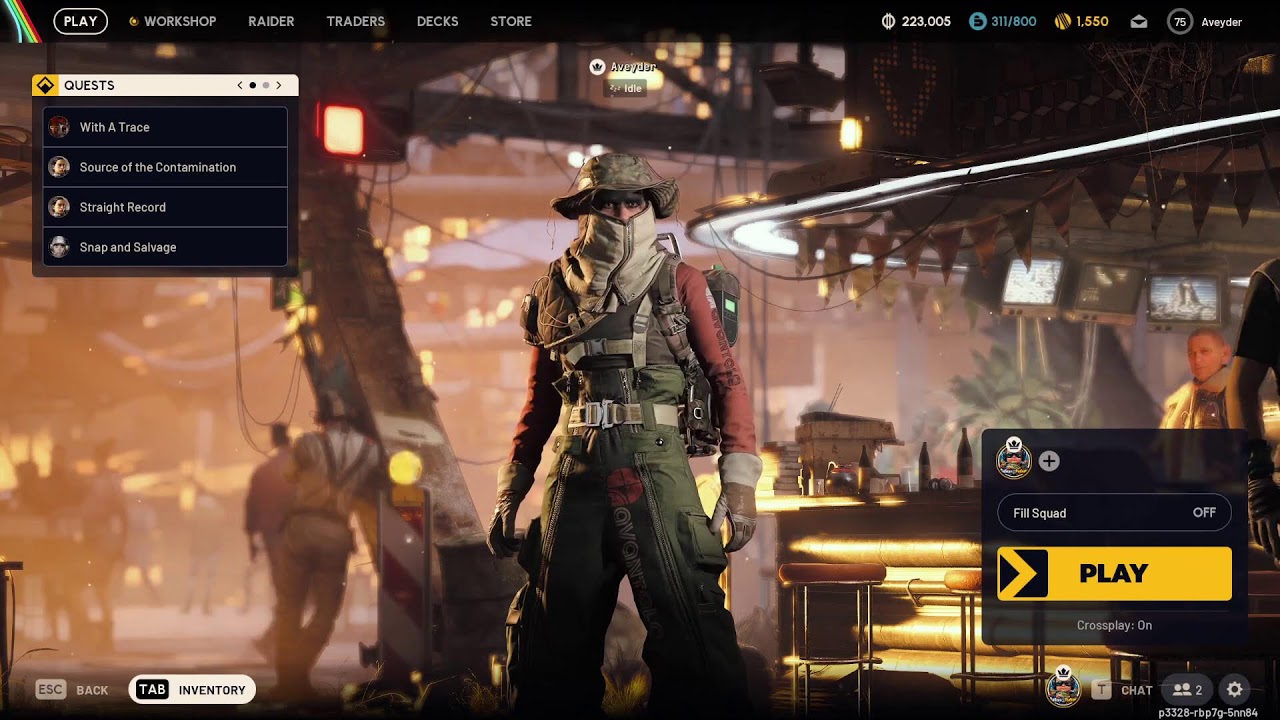
Task: Click the Idle status label
Action: tap(626, 88)
